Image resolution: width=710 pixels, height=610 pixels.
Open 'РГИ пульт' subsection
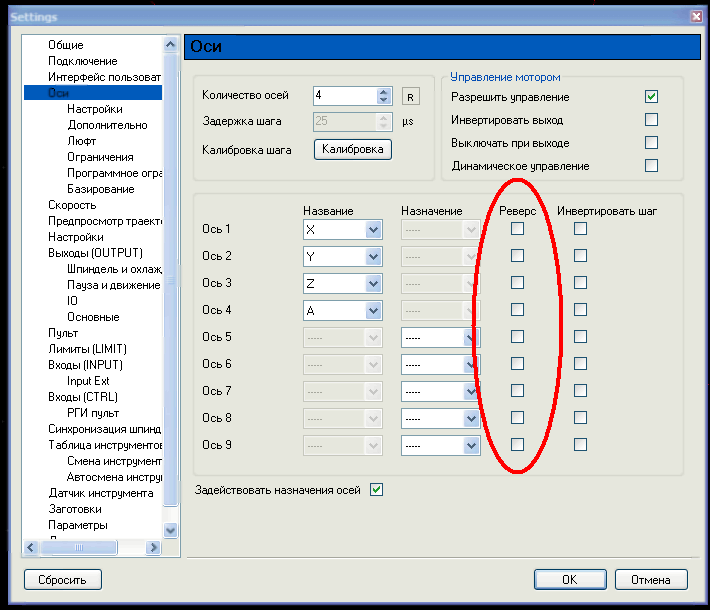[93, 413]
